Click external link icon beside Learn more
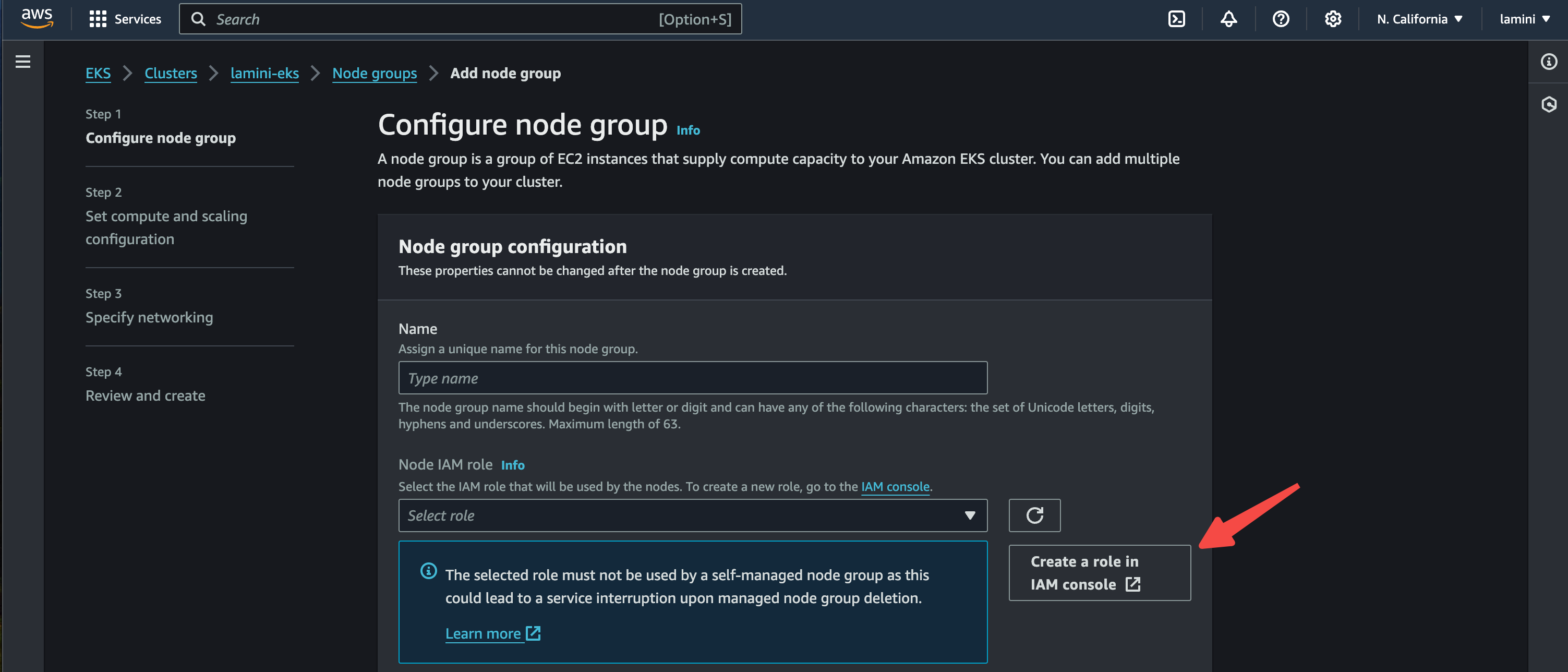The height and width of the screenshot is (672, 1568). 533,633
